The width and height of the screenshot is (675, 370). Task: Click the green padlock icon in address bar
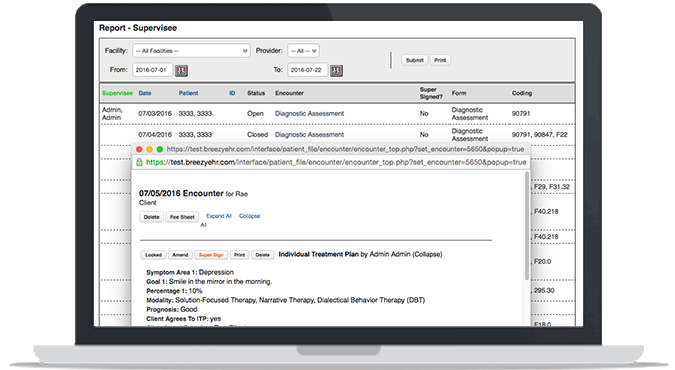click(x=139, y=162)
